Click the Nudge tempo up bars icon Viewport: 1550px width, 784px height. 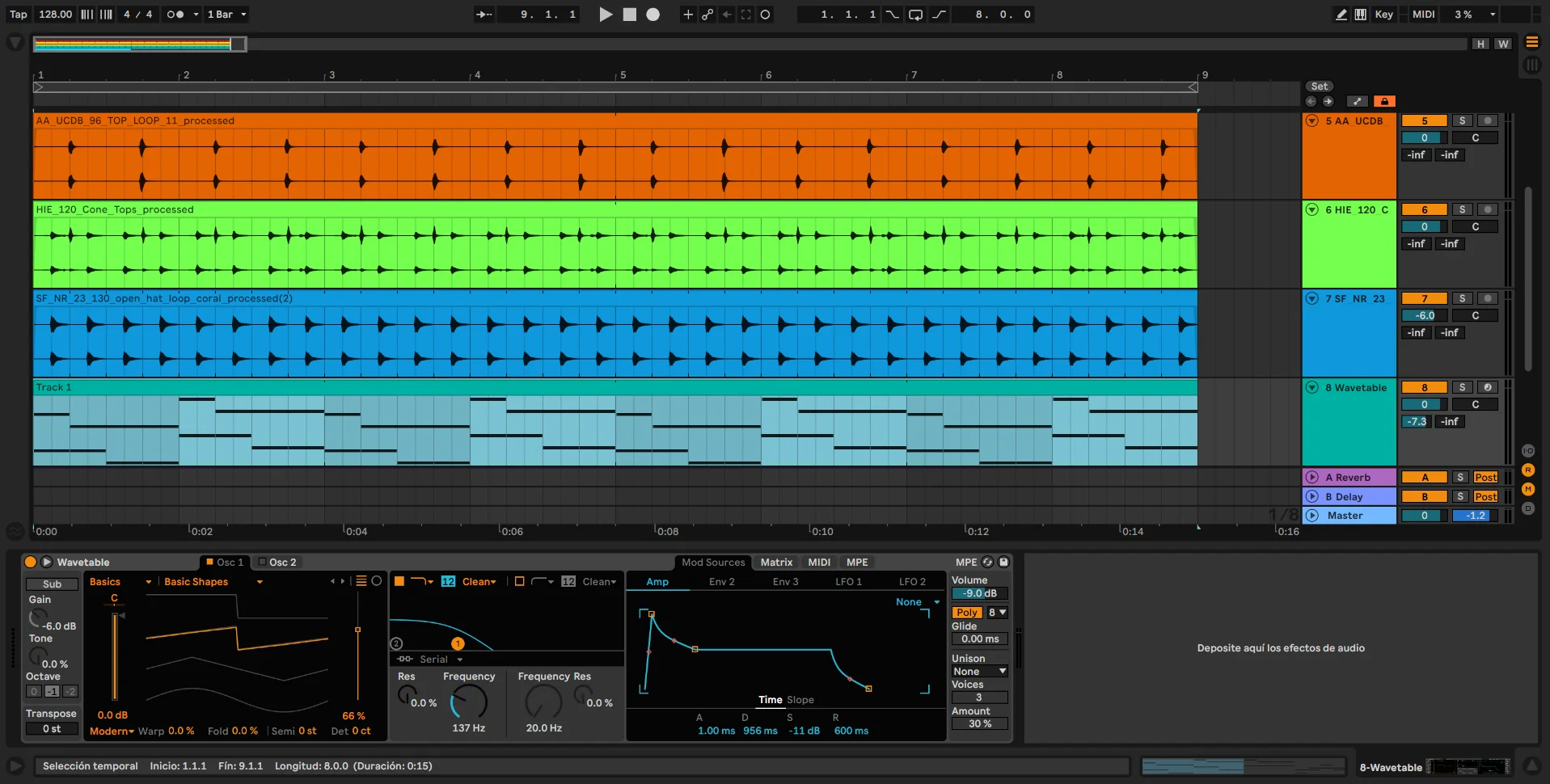tap(106, 15)
